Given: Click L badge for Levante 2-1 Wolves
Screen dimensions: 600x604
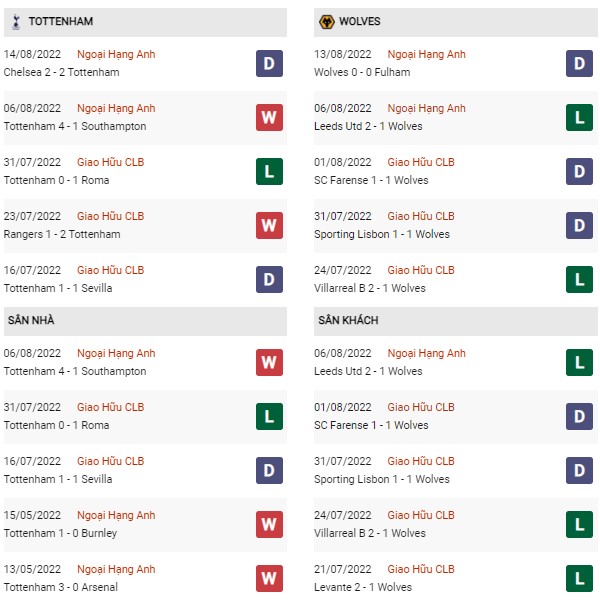Looking at the screenshot, I should tap(579, 578).
